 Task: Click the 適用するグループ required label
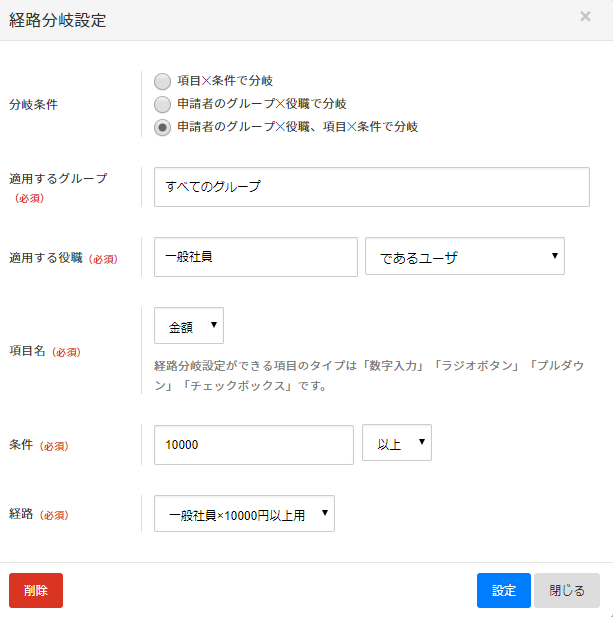point(58,179)
